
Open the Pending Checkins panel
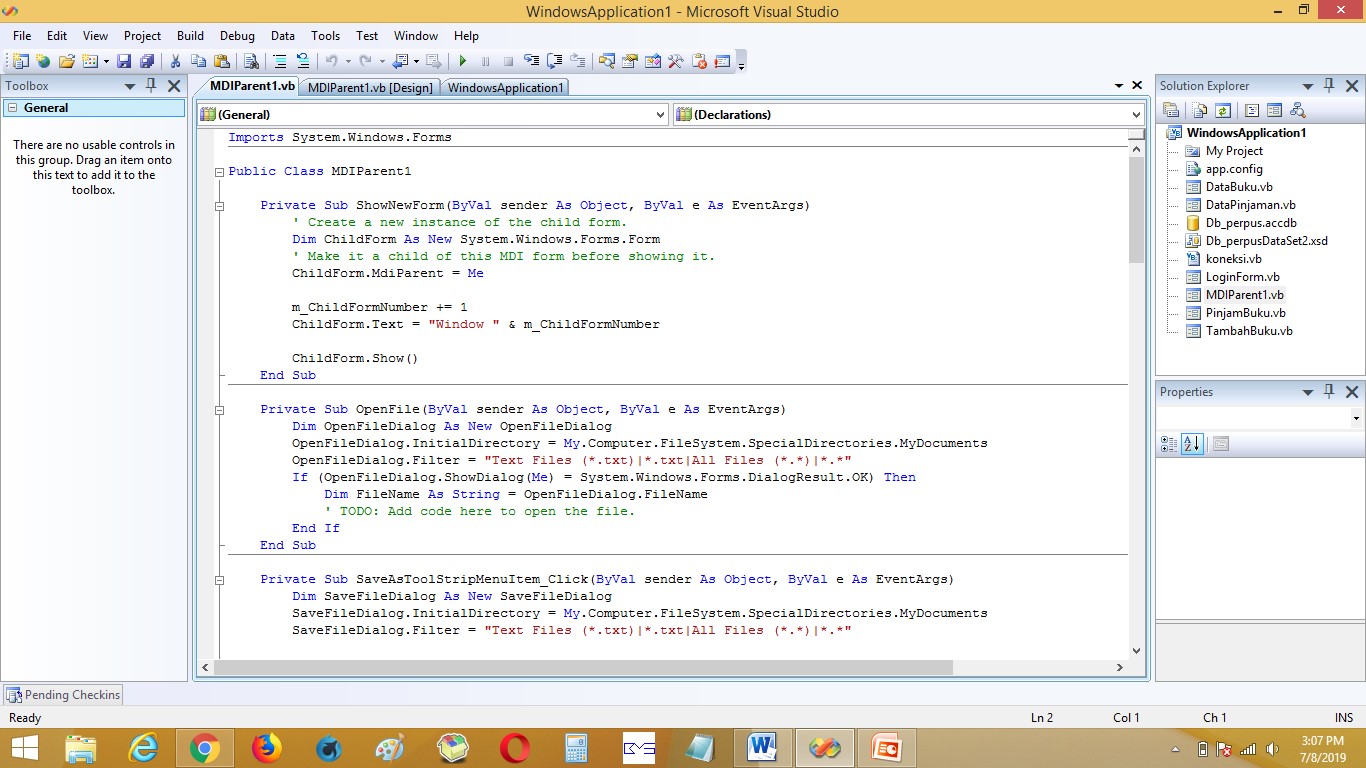pos(62,694)
